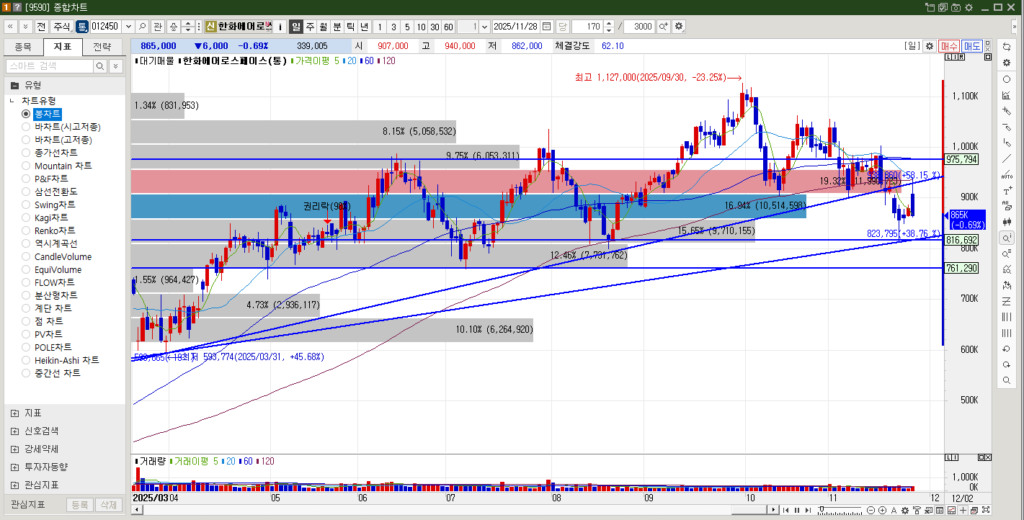This screenshot has width=1024, height=520.
Task: Switch to the 종목 tab
Action: pyautogui.click(x=24, y=46)
